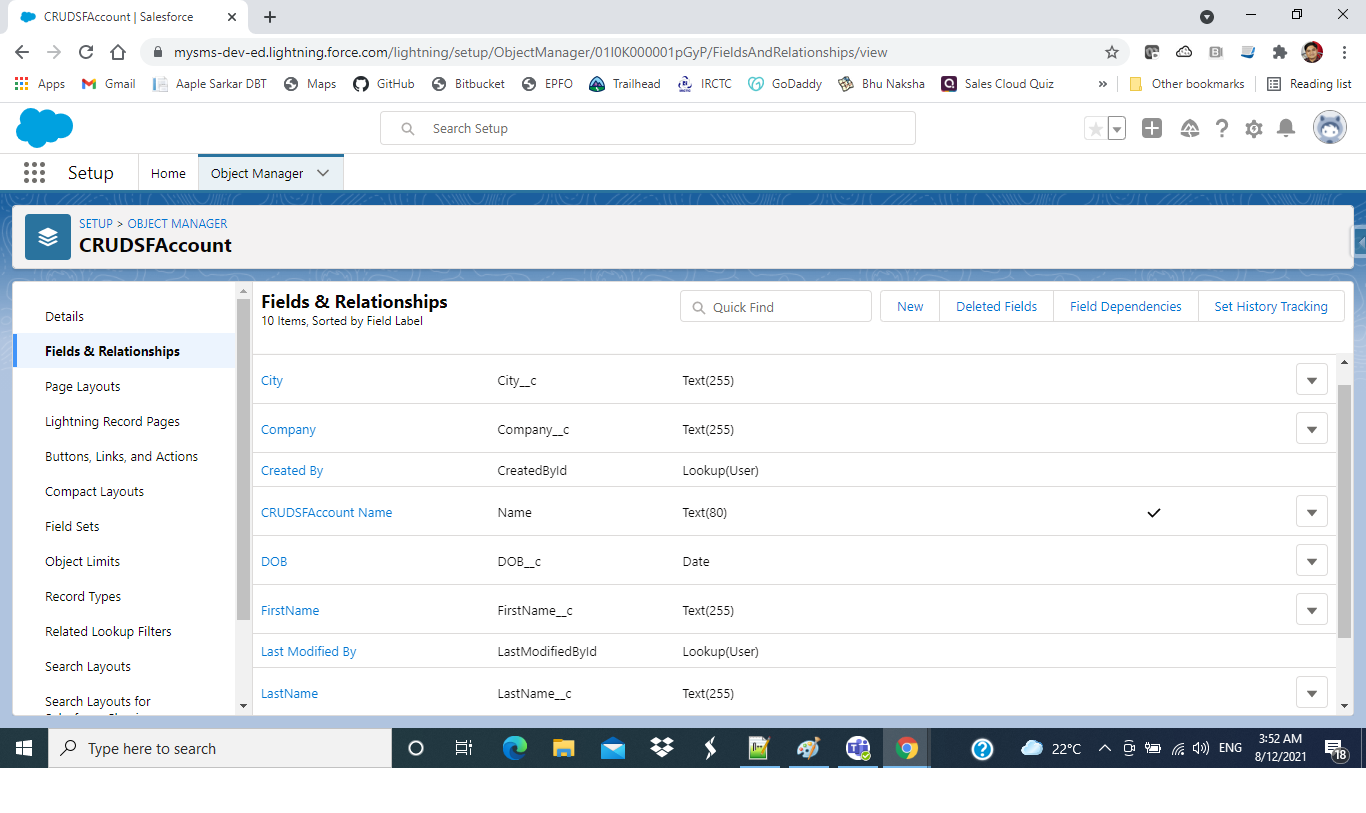Open Compact Layouts sidebar item

[95, 491]
